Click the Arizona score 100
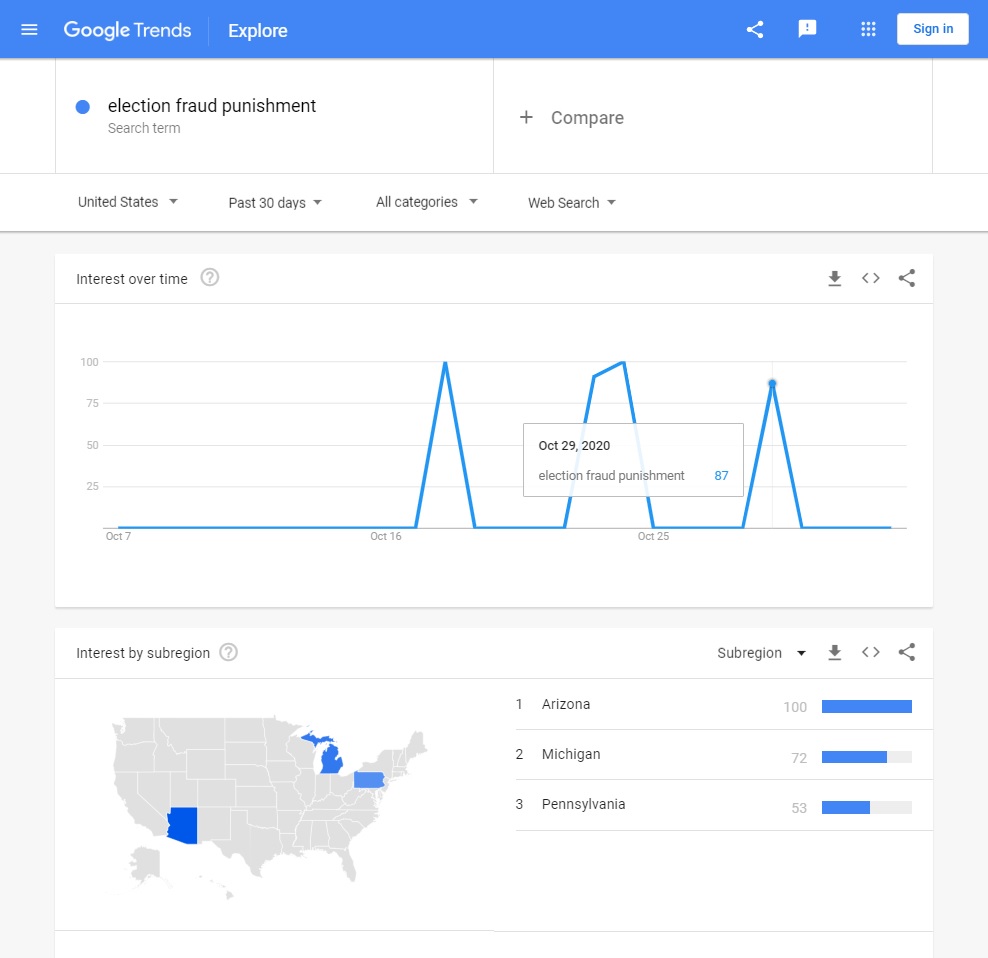Image resolution: width=988 pixels, height=958 pixels. coord(795,707)
